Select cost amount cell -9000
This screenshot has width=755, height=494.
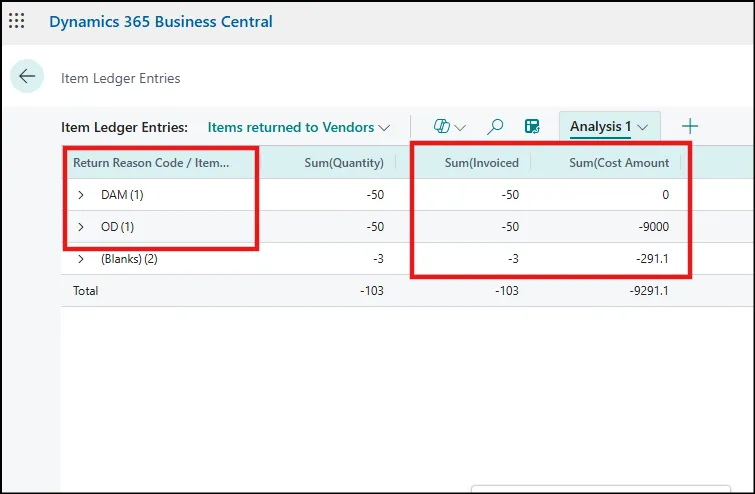(x=653, y=227)
